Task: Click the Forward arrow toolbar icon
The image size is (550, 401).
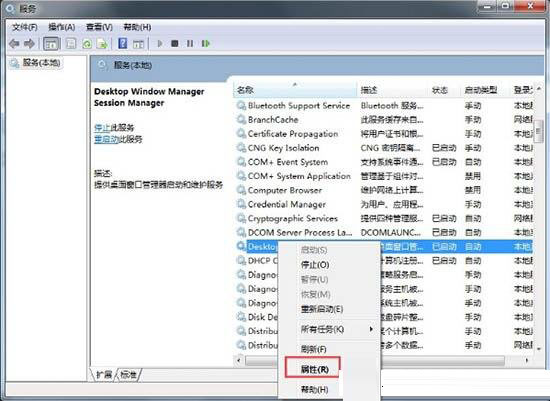Action: 29,44
